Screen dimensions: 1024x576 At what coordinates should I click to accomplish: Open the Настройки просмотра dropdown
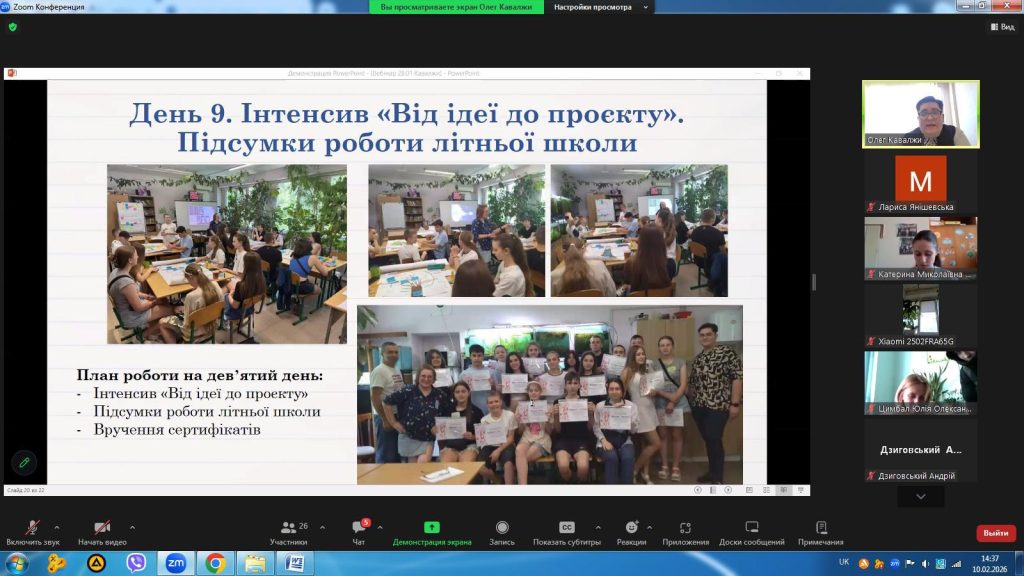pos(600,7)
